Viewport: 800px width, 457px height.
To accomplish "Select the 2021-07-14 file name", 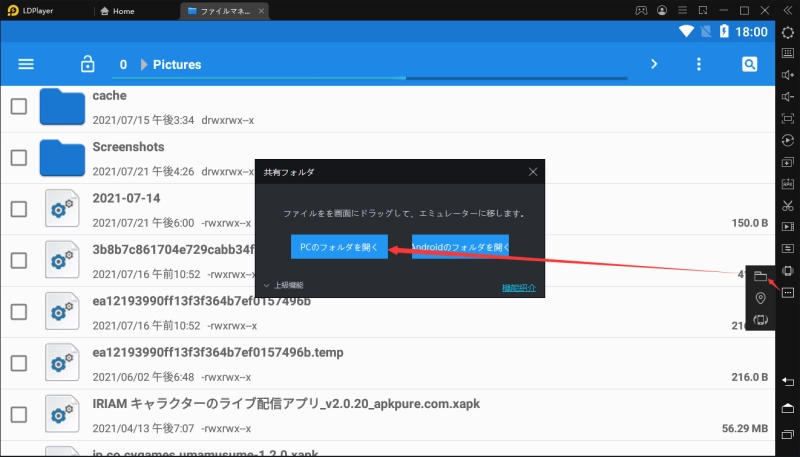I will pyautogui.click(x=126, y=198).
